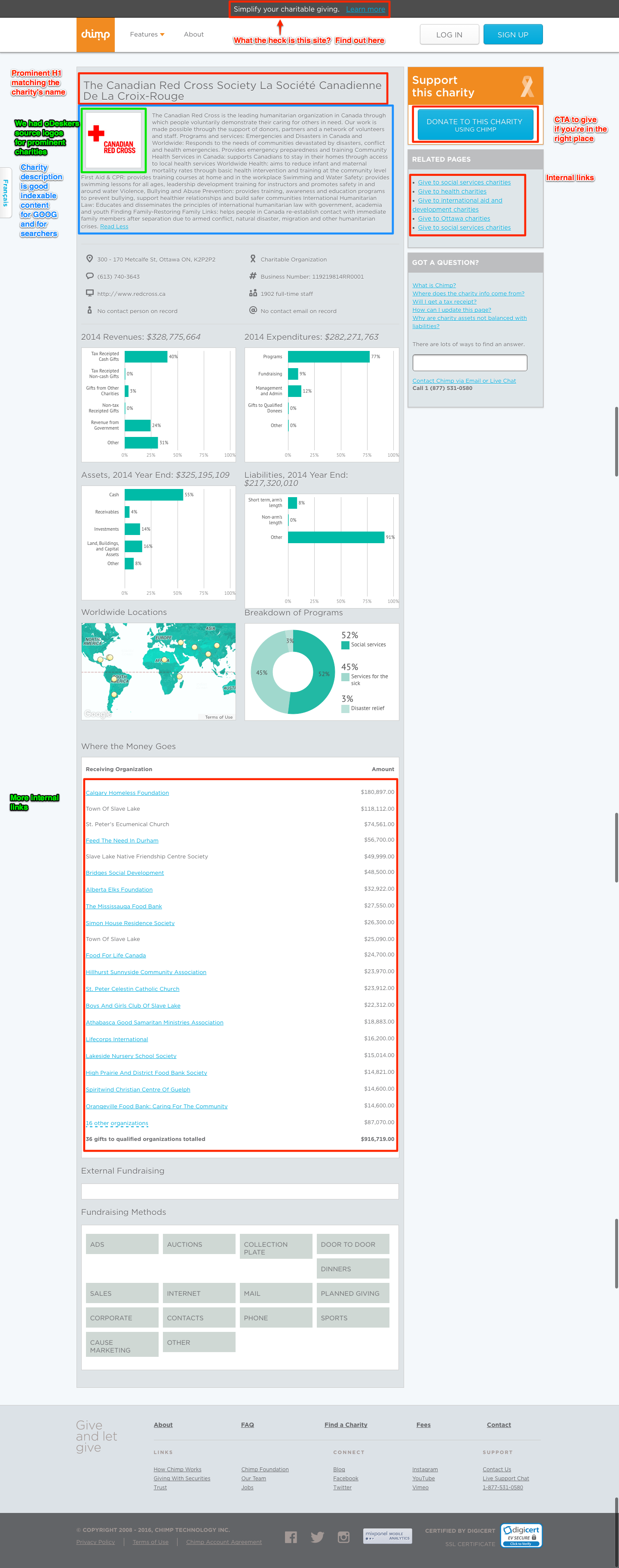Click the Services for the sick legend swatch
The image size is (619, 1568).
coord(345,677)
